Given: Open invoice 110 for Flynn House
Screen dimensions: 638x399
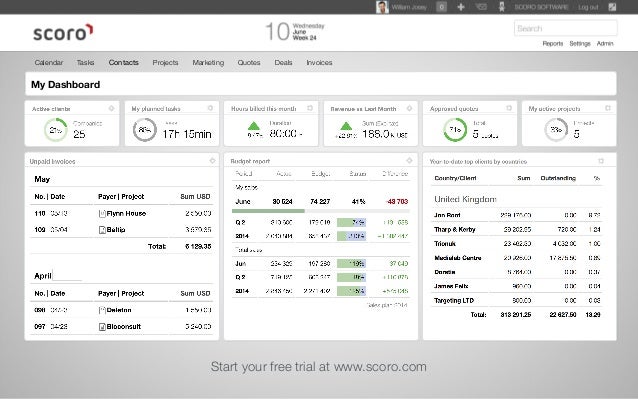Looking at the screenshot, I should coord(122,214).
